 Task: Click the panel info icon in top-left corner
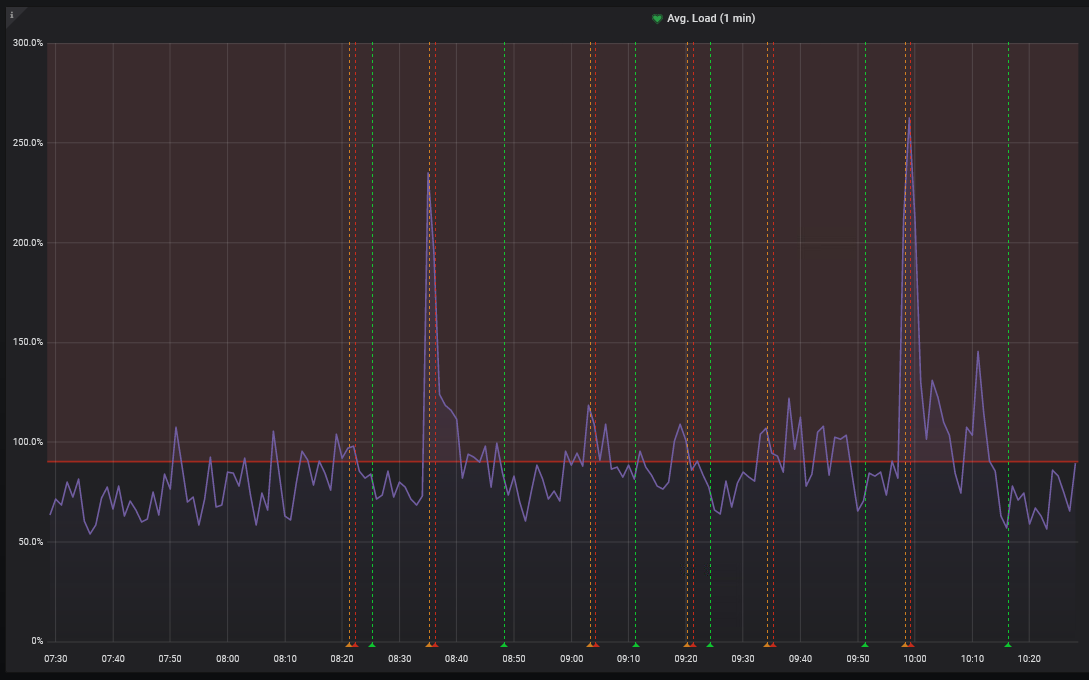[13, 17]
